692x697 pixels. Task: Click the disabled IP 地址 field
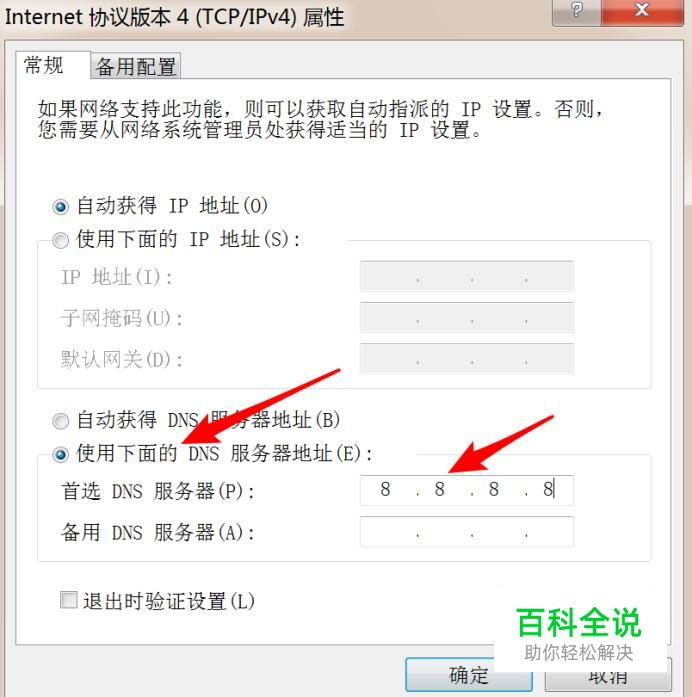click(467, 276)
